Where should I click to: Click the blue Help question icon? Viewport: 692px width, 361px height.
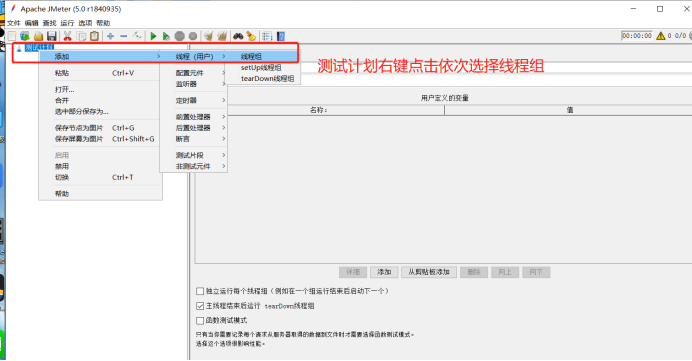tap(281, 36)
